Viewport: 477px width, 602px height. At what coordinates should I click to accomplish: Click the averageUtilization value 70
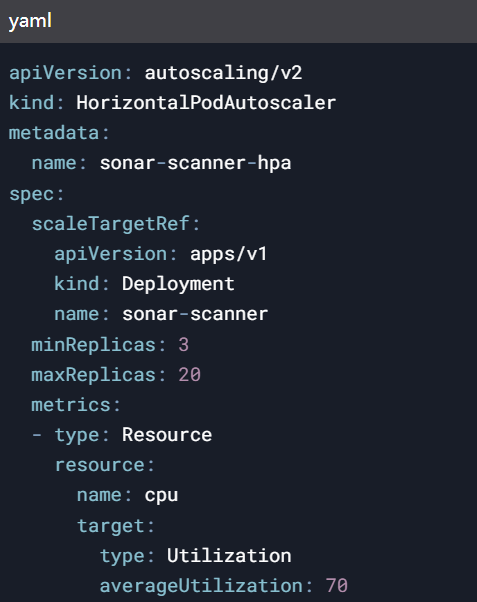(337, 586)
